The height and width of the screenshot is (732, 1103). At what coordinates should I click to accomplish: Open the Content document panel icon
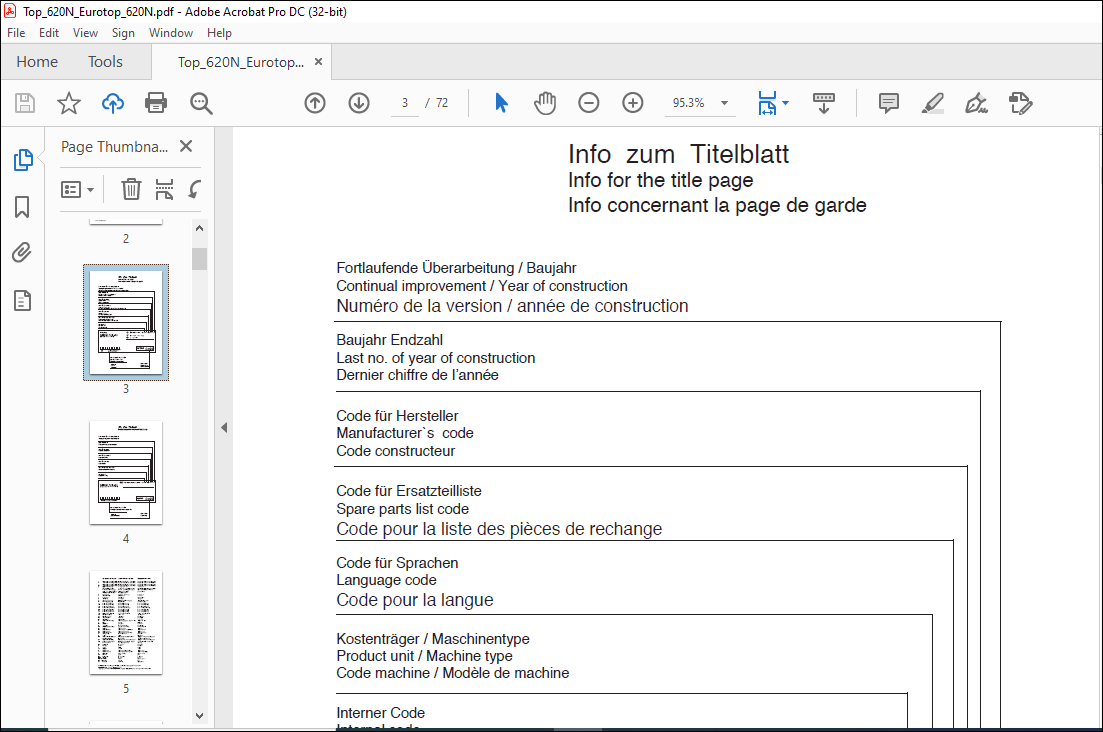[22, 300]
